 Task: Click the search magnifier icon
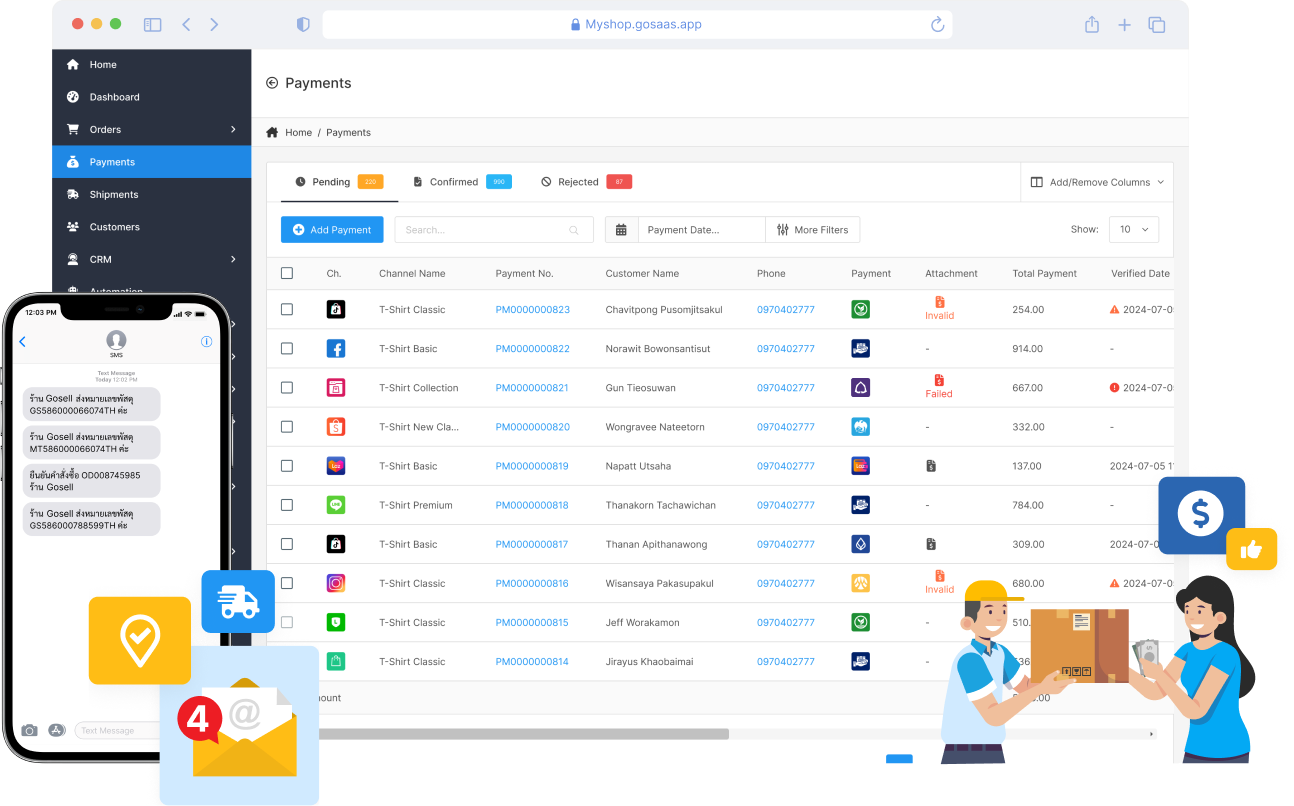pos(574,230)
